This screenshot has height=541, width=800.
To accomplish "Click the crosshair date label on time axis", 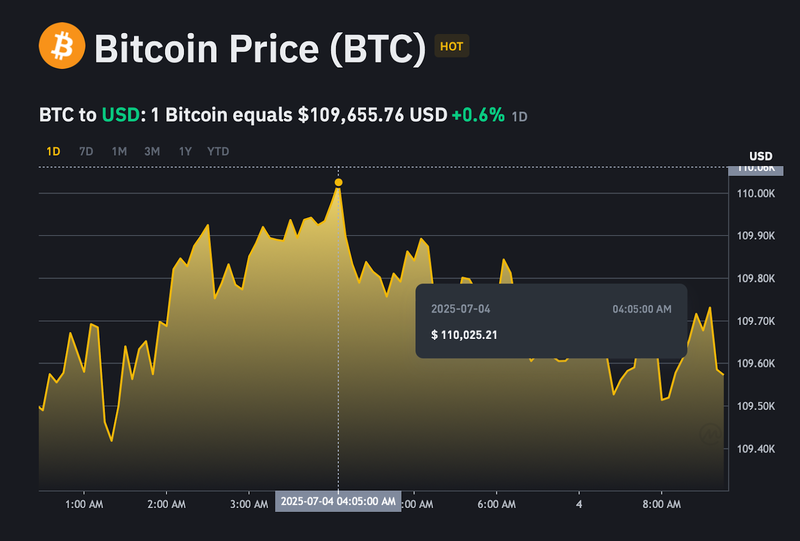I will [x=338, y=501].
